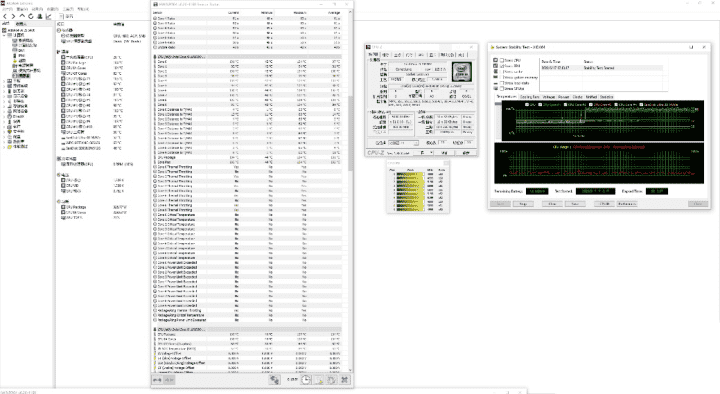This screenshot has width=720, height=394.
Task: Click the AIDA64 refresh toolbar icon
Action: [31, 16]
